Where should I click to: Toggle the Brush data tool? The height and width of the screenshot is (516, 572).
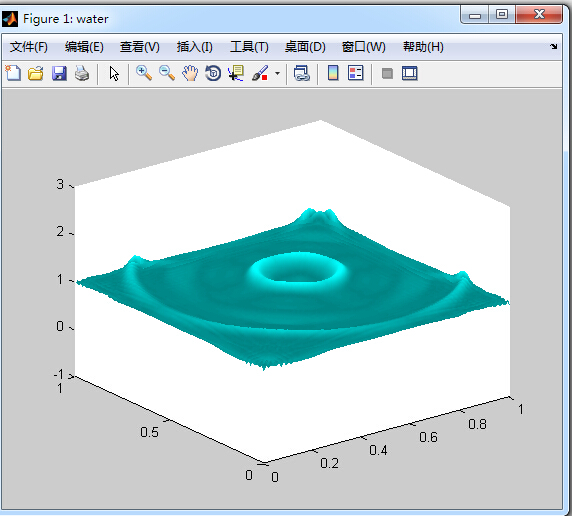[260, 73]
